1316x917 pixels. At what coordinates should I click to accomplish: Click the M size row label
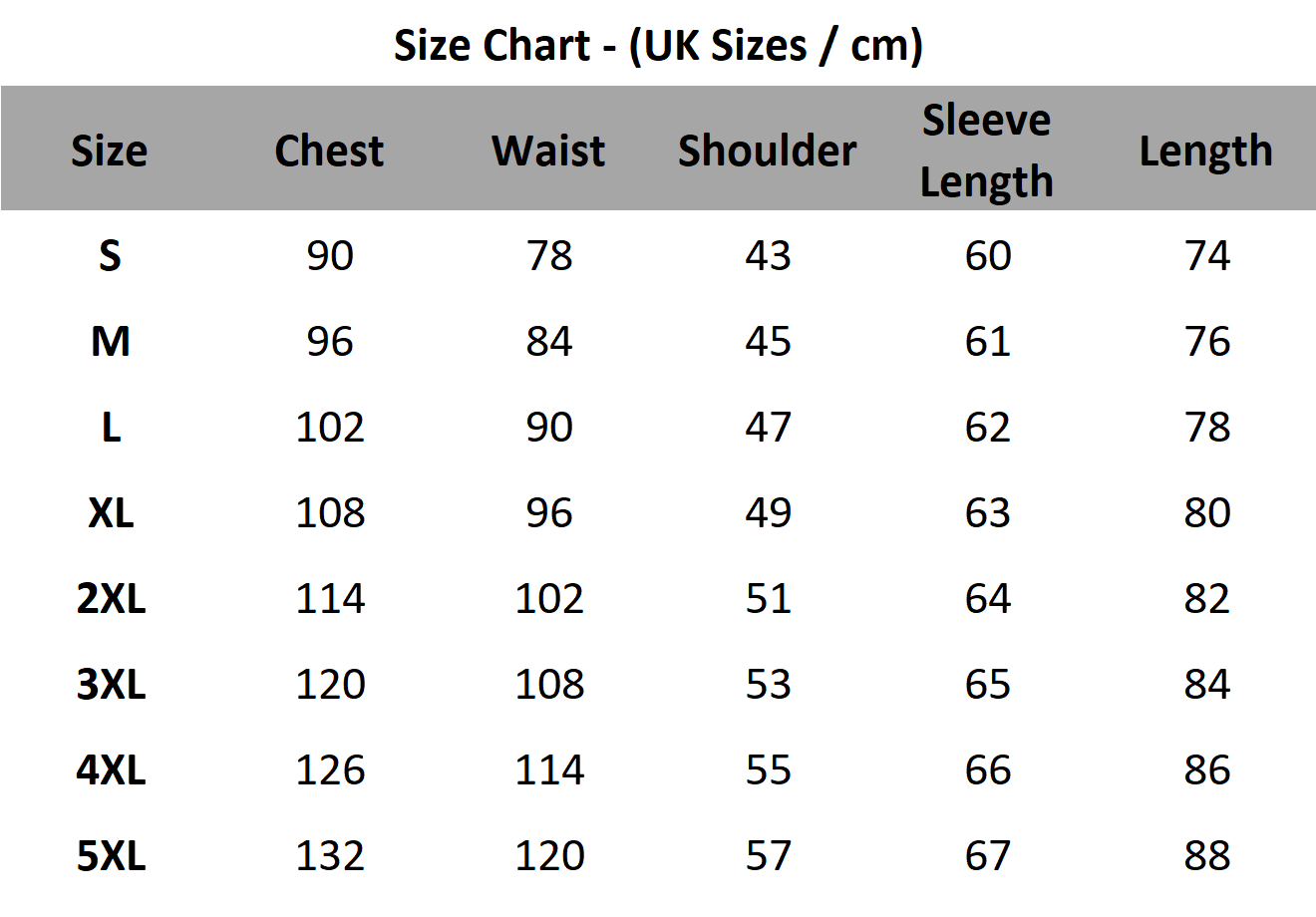click(110, 342)
